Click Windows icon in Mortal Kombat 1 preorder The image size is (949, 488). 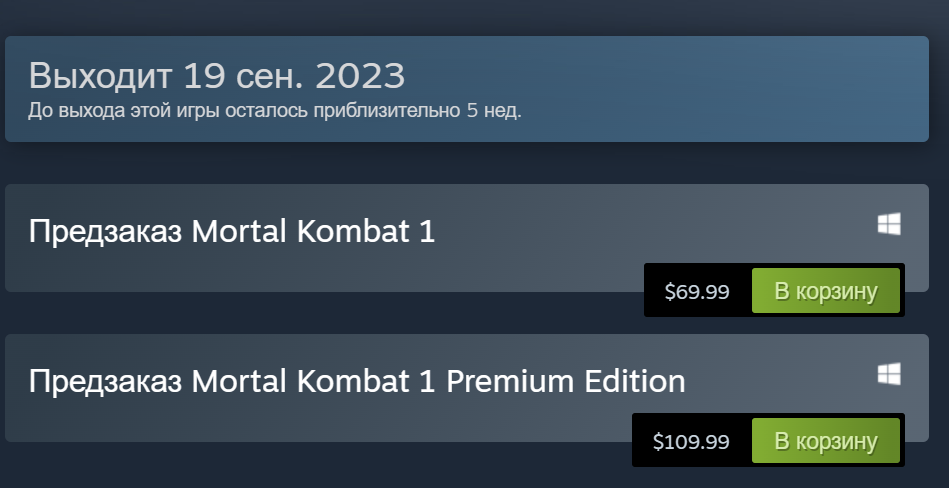[x=889, y=224]
